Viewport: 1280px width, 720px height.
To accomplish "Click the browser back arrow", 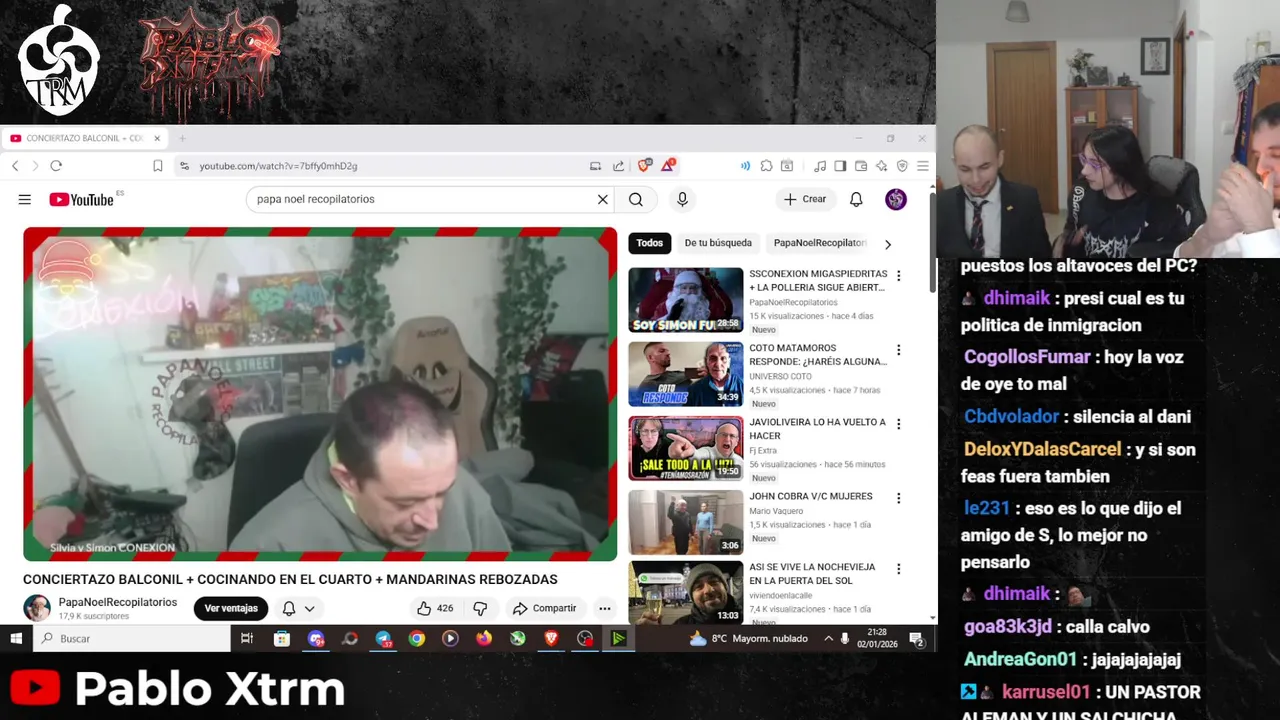I will point(15,166).
